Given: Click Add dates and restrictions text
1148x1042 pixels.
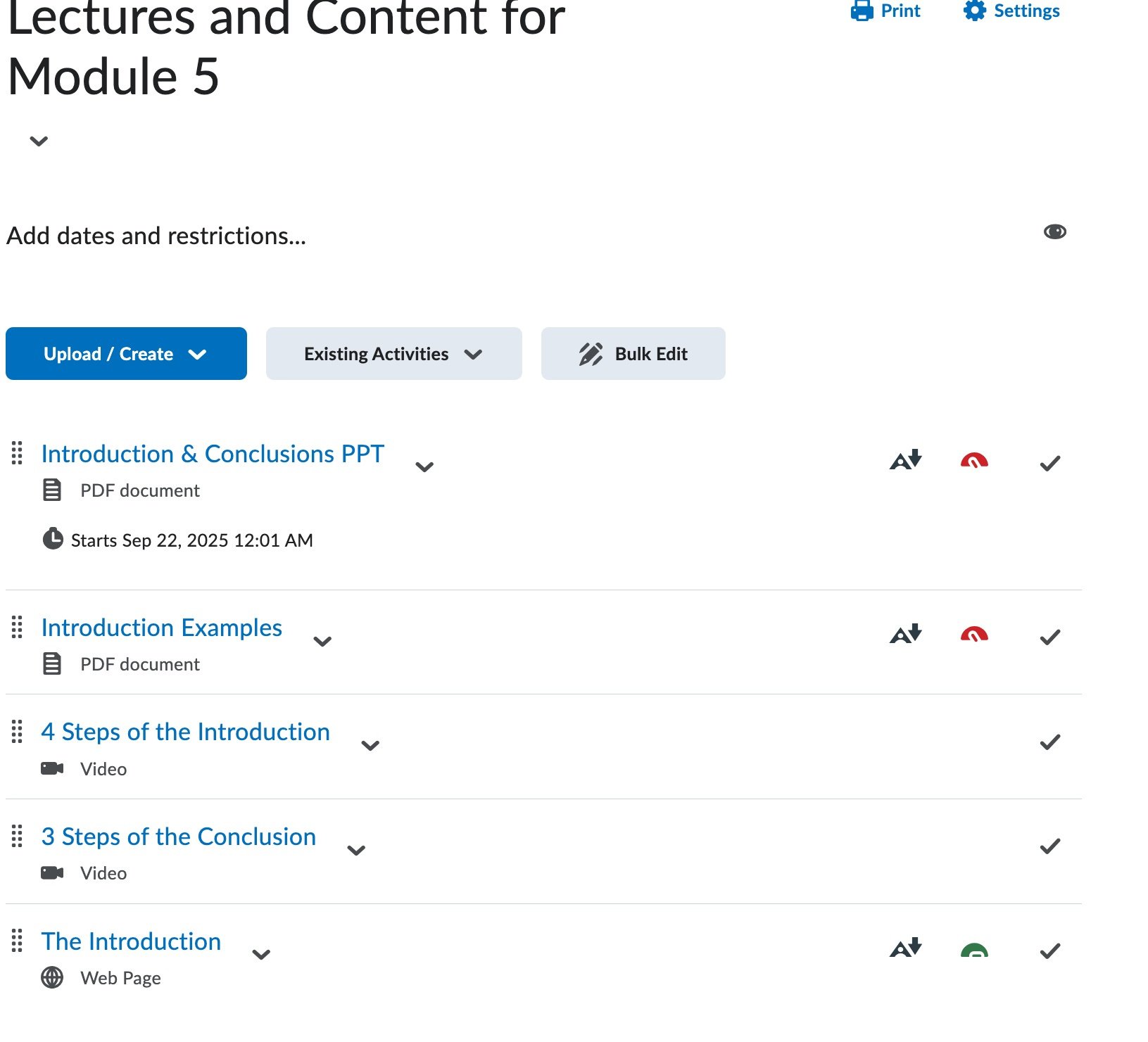Looking at the screenshot, I should [156, 236].
